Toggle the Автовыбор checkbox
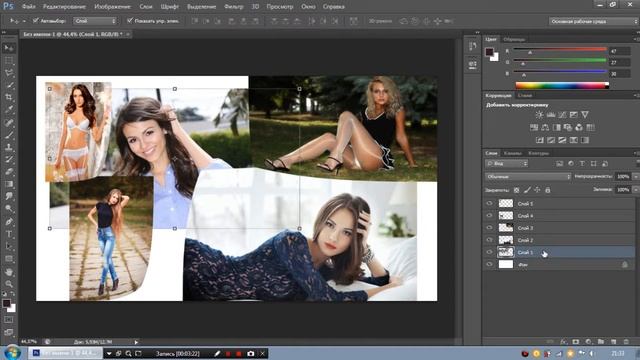The image size is (640, 360). pyautogui.click(x=36, y=20)
